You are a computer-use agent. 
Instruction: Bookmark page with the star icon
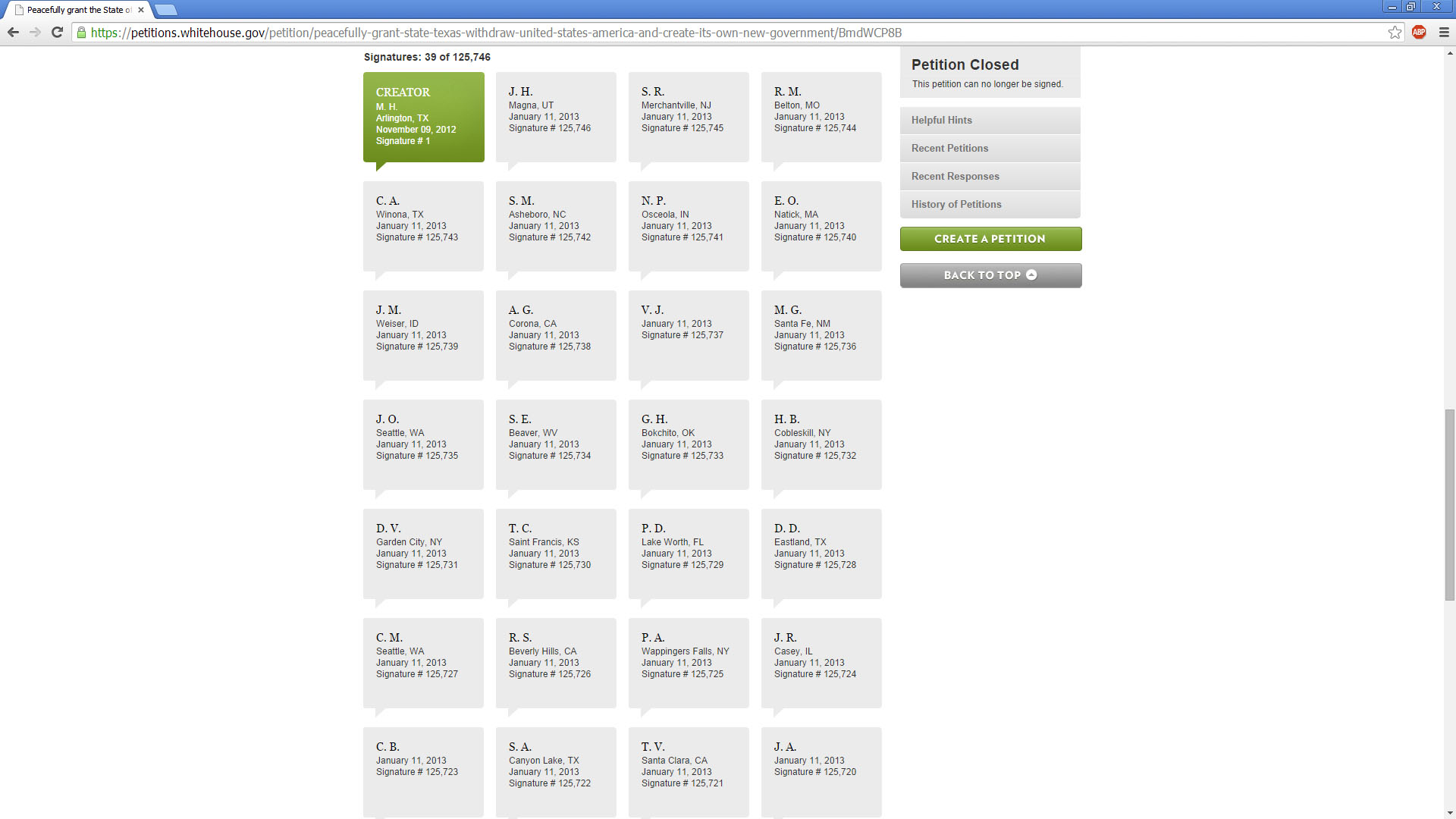(1395, 32)
